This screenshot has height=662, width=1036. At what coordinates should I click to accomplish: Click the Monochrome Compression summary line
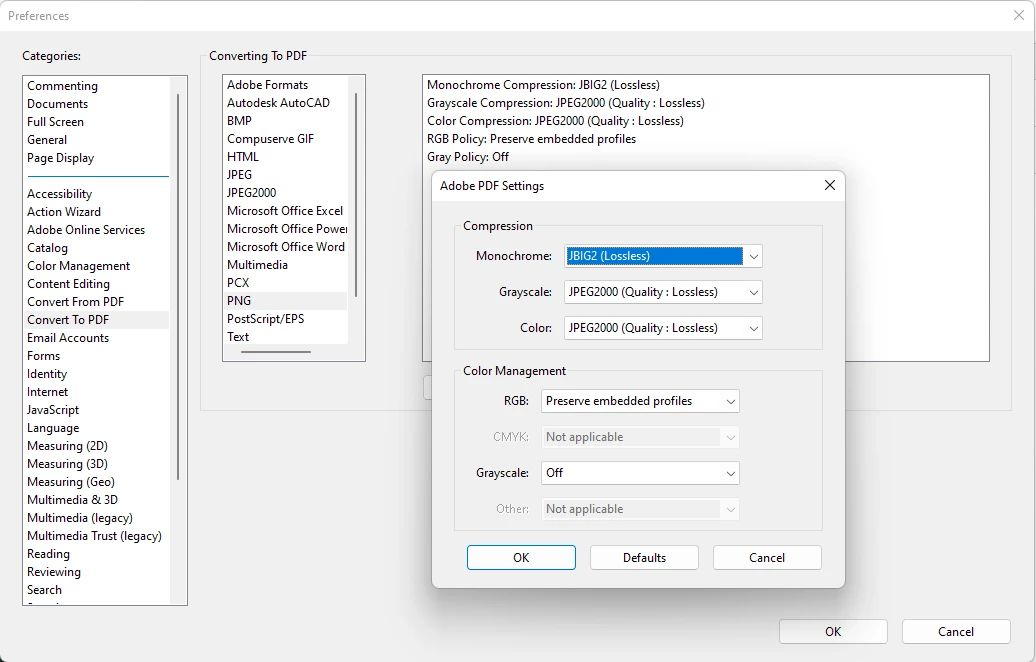pyautogui.click(x=543, y=85)
